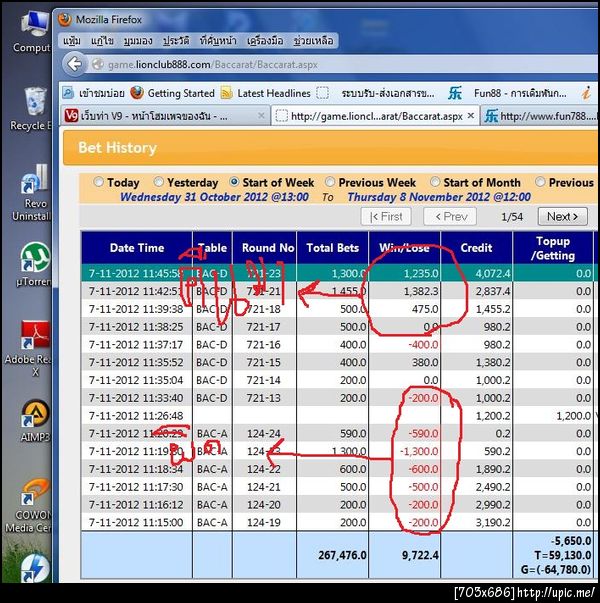Open the ระบบรับ-ส่งเอกสาร bookmark
Screen dimensions: 600x603
[x=375, y=93]
